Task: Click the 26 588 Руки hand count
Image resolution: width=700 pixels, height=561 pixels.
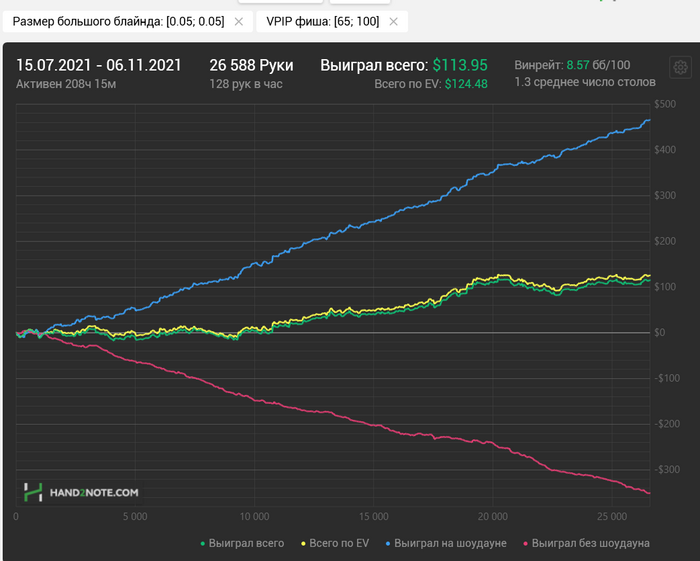Action: point(251,65)
